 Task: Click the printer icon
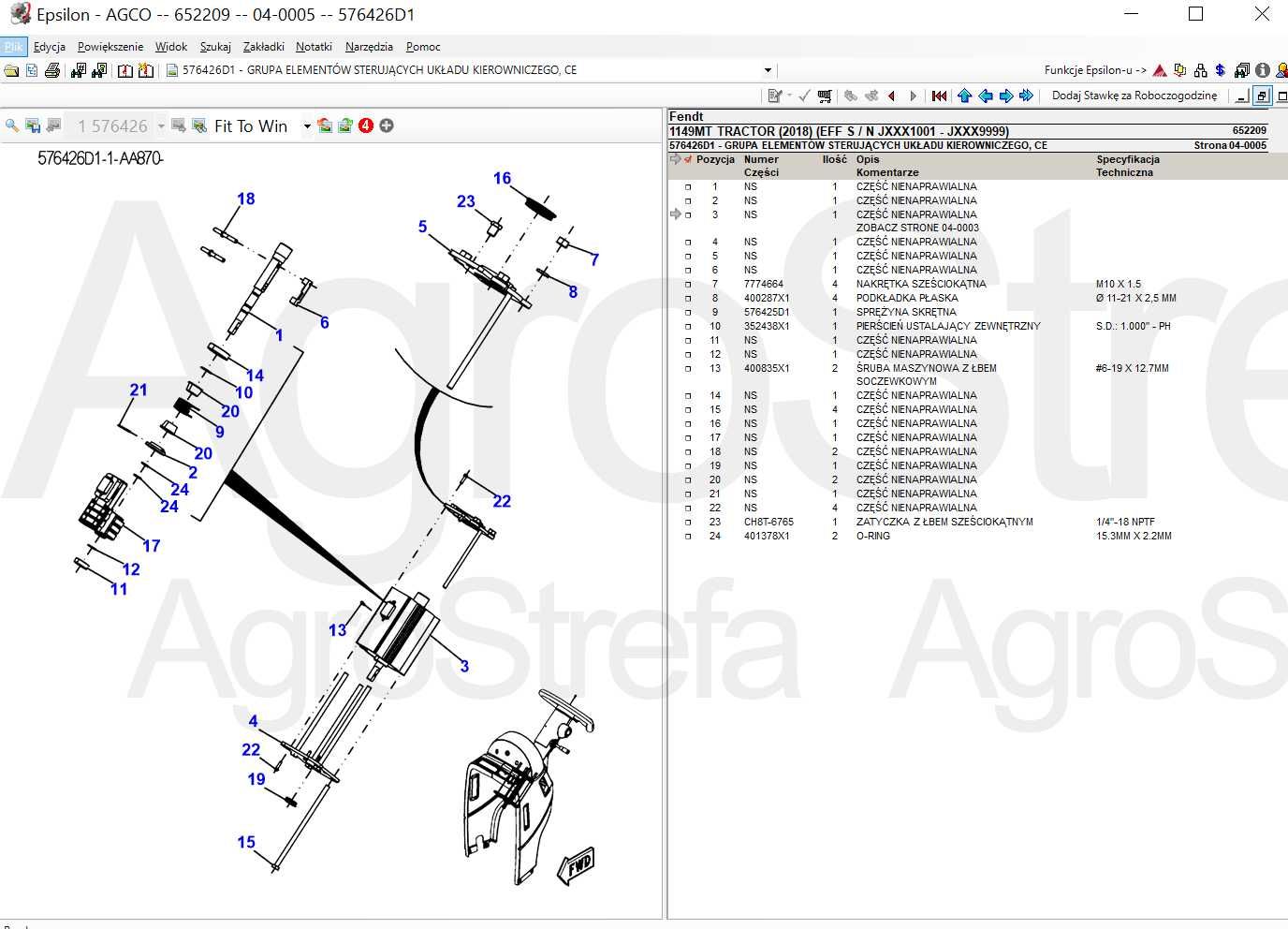point(52,70)
